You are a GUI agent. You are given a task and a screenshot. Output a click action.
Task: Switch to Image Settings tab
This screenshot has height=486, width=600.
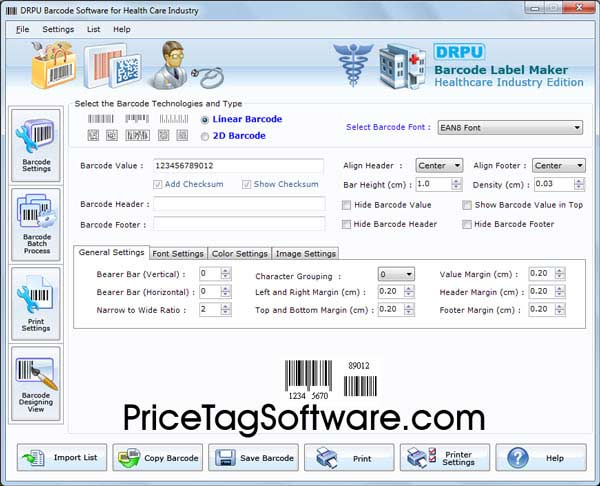(x=305, y=254)
